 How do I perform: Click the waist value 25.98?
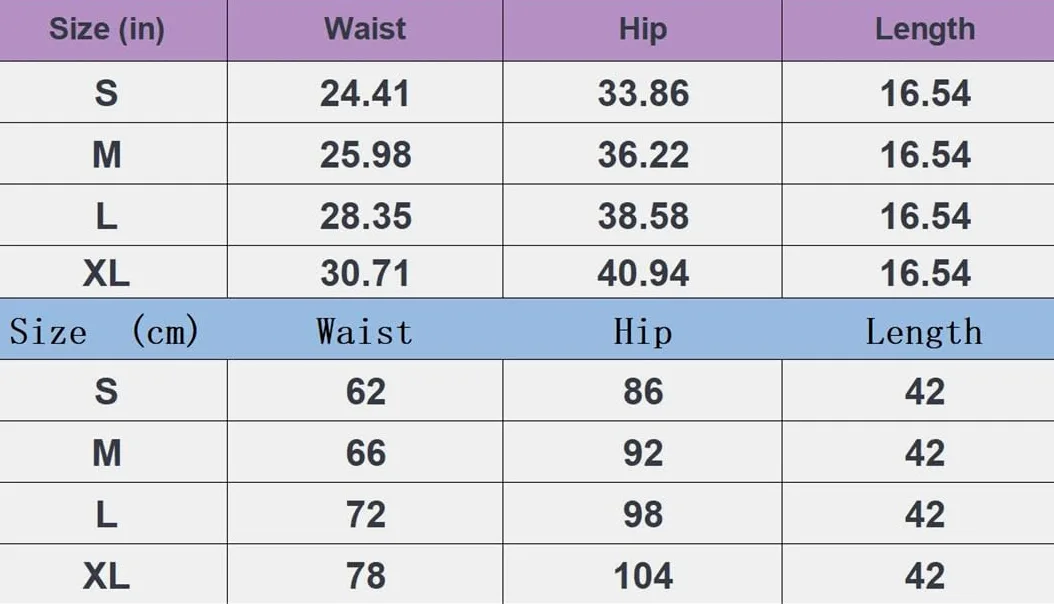coord(365,155)
